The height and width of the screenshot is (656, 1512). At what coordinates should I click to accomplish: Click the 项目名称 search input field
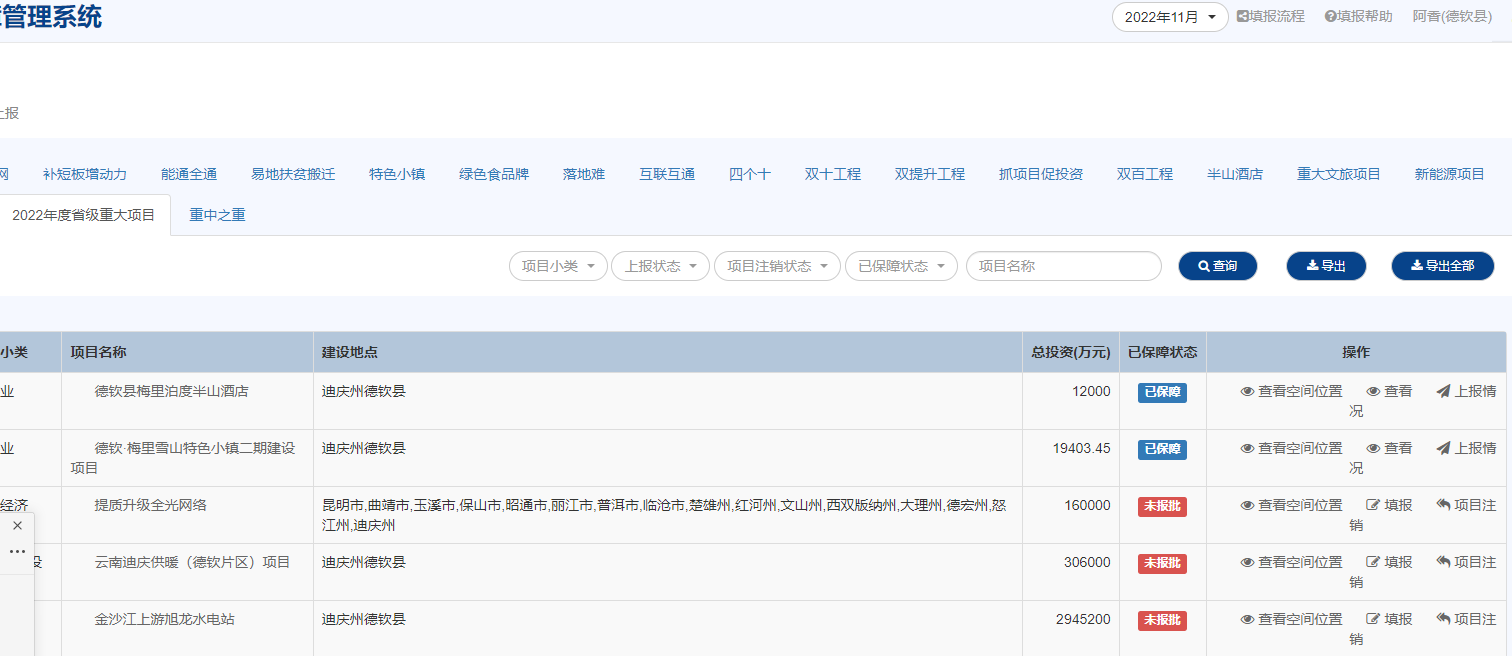[x=1063, y=266]
